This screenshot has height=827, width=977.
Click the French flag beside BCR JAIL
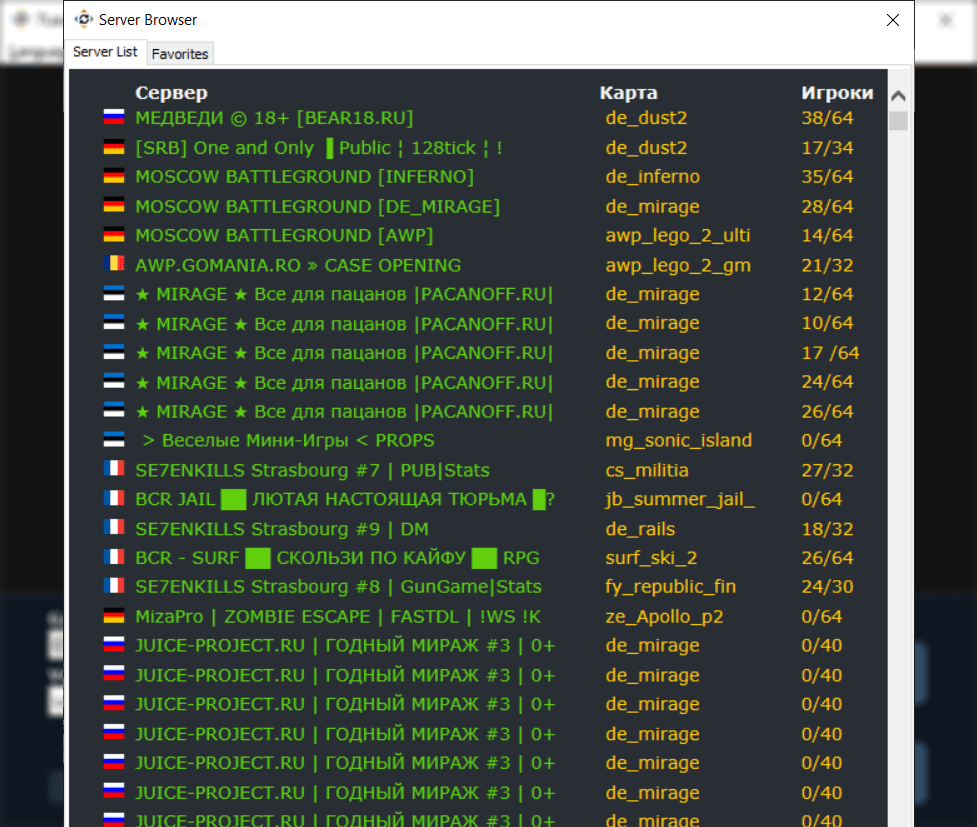[x=114, y=499]
